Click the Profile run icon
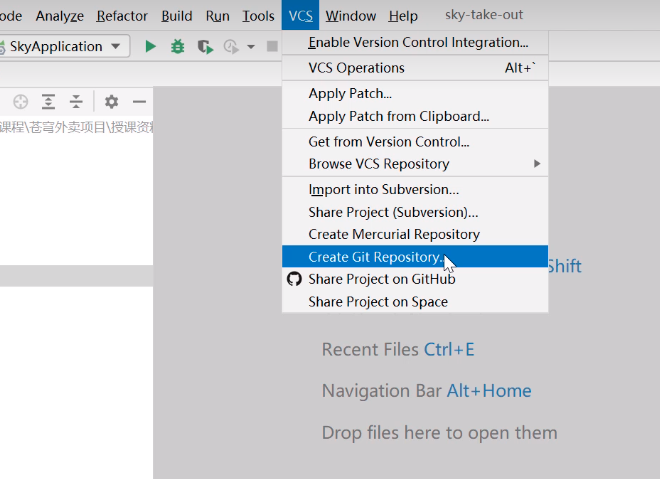Screen dimensions: 660x479 tap(231, 46)
